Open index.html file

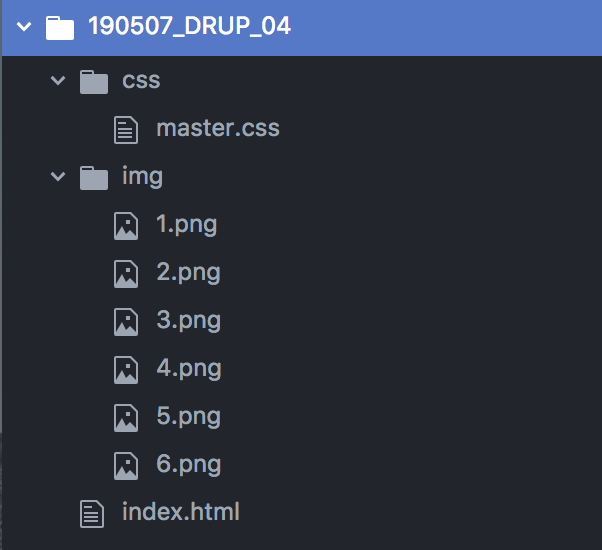tap(180, 512)
